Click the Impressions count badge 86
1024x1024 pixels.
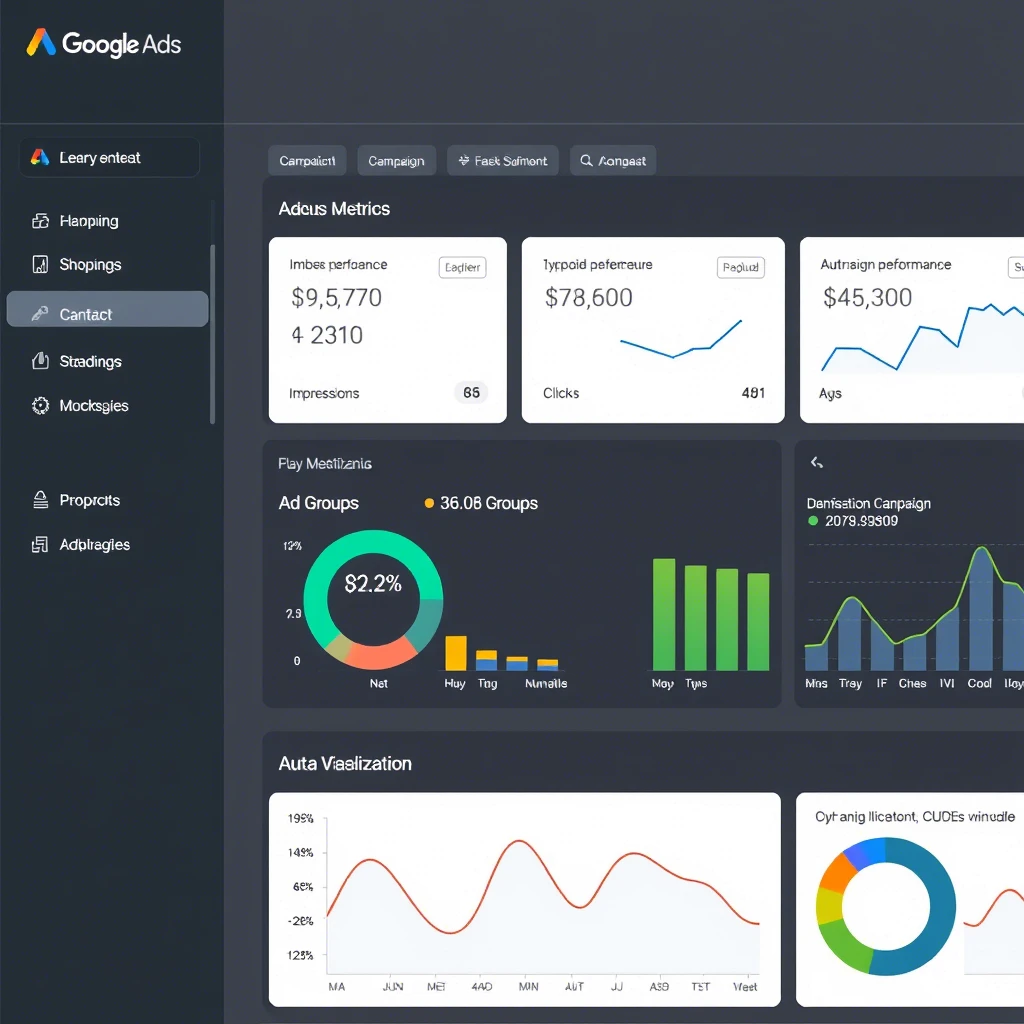[x=472, y=392]
